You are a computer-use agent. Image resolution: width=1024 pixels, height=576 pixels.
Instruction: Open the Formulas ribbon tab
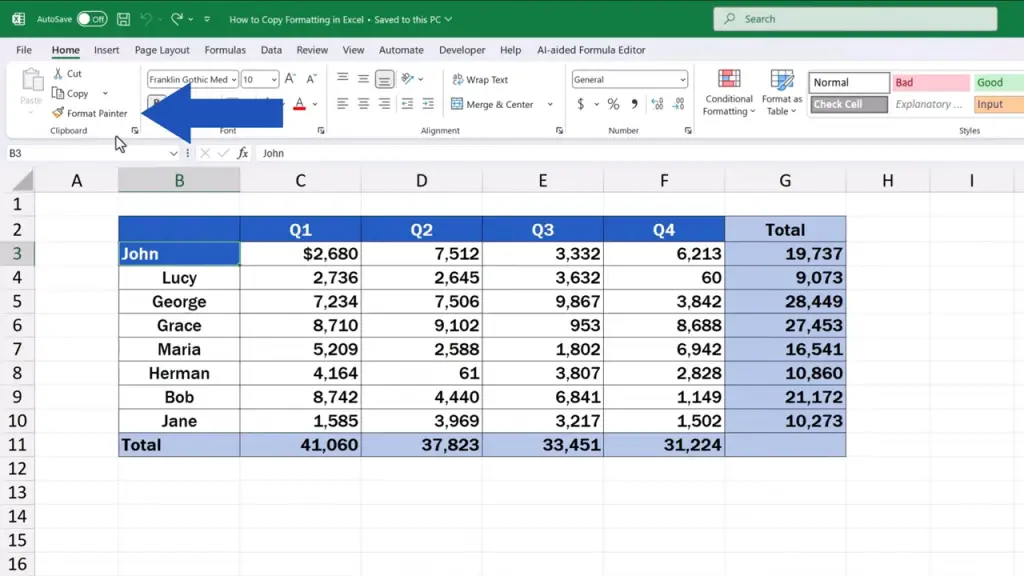coord(225,50)
